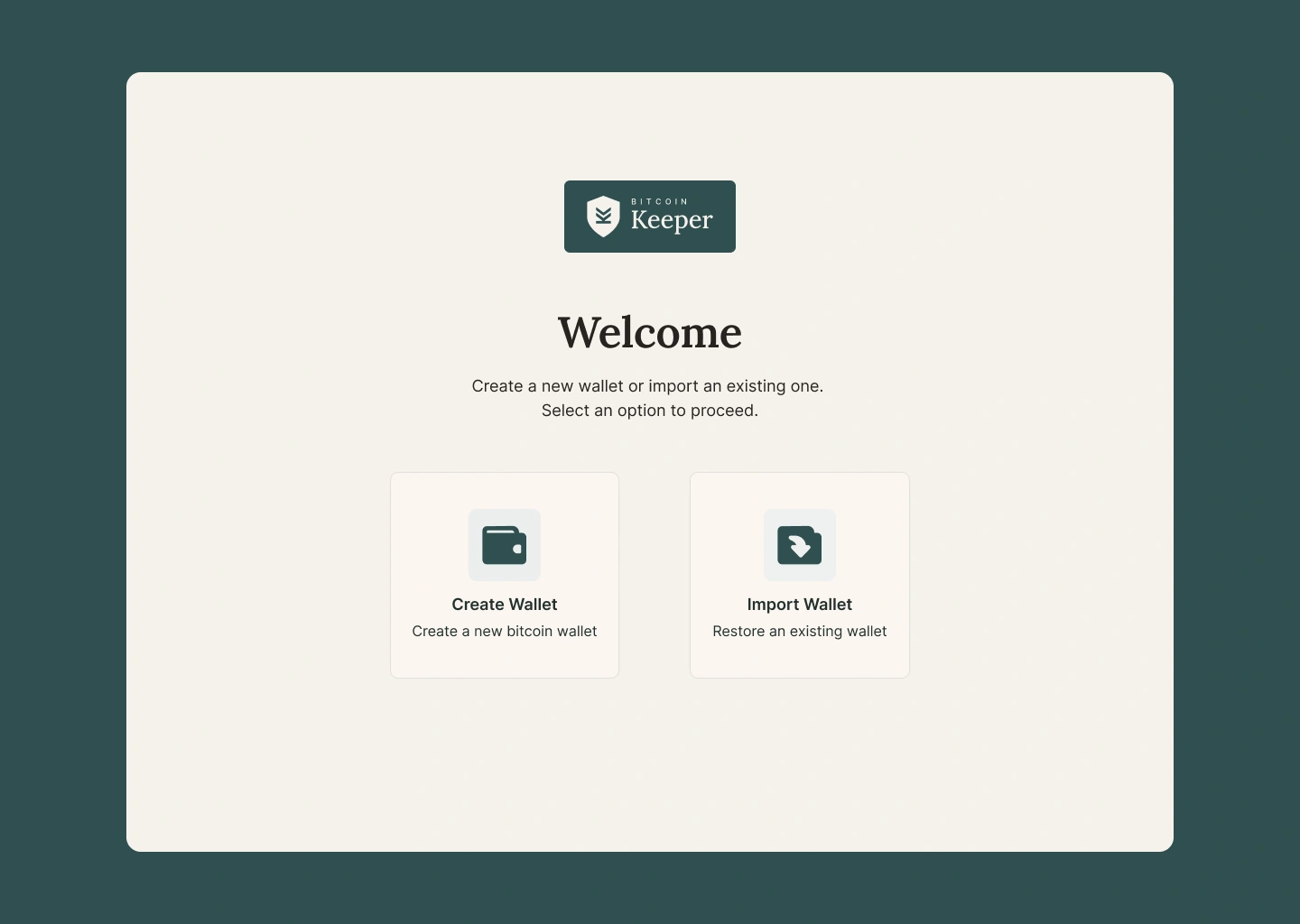1300x924 pixels.
Task: Click "Create a new bitcoin wallet" description
Action: [x=505, y=632]
